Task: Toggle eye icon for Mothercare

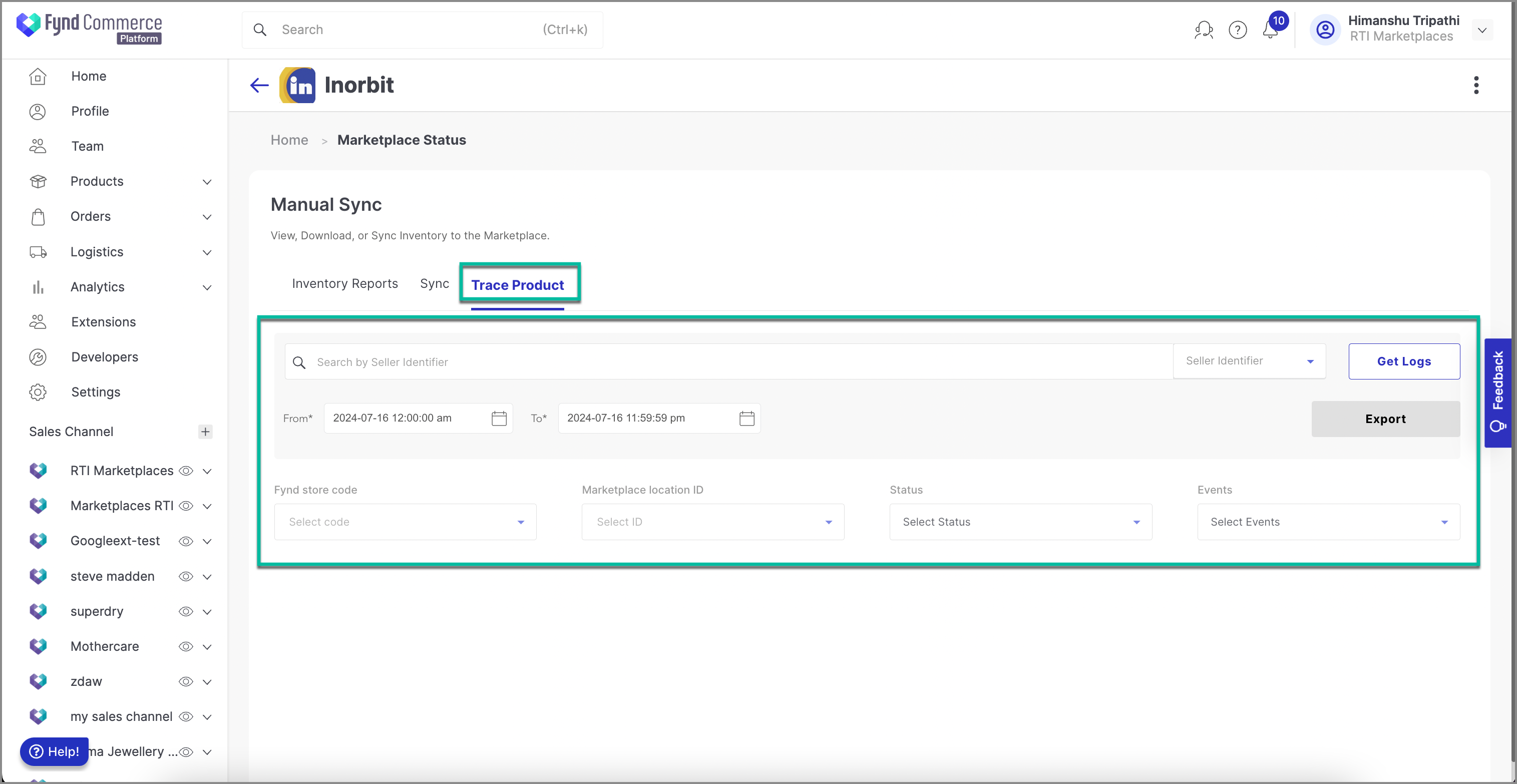Action: point(186,647)
